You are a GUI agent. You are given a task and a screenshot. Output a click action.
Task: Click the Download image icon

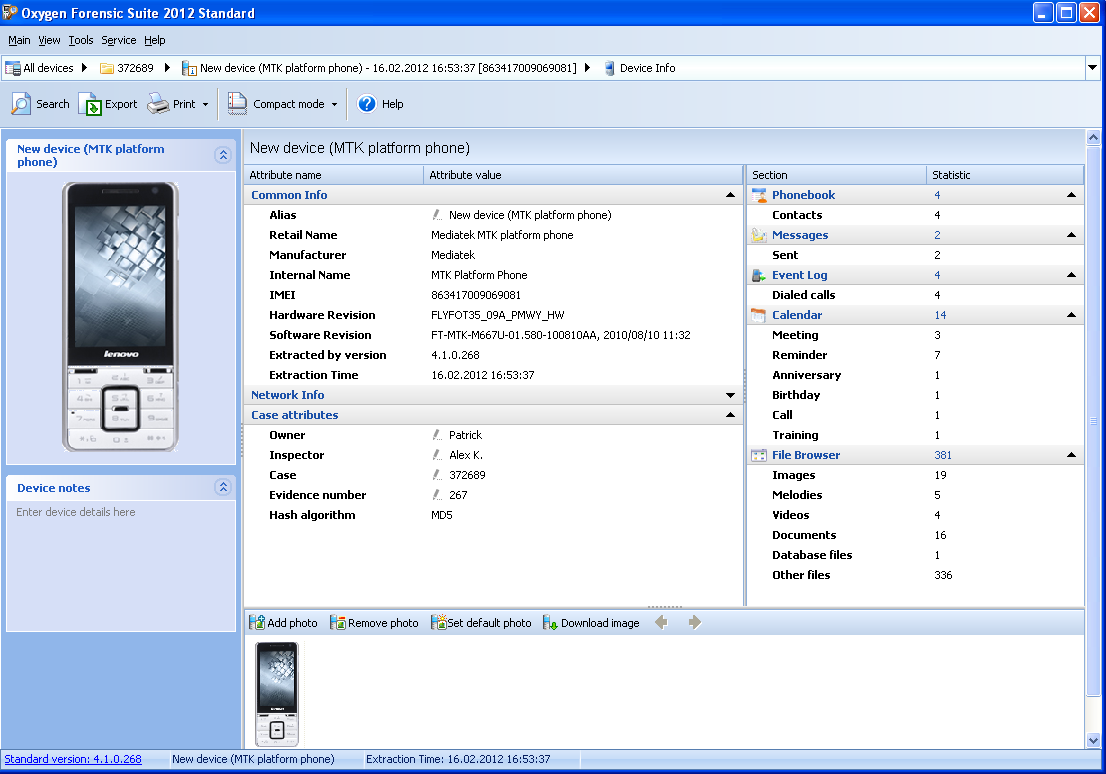pyautogui.click(x=550, y=622)
